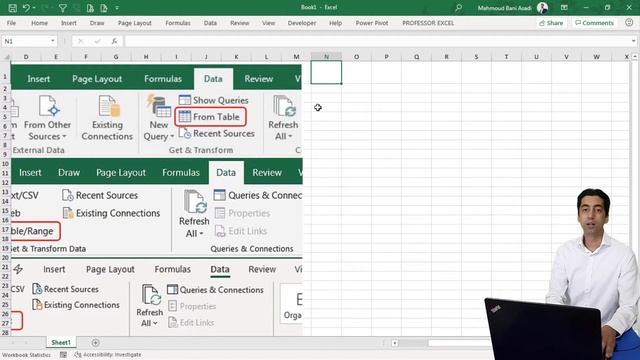This screenshot has width=640, height=360.
Task: Click the smiley feedback icon
Action: 629,23
